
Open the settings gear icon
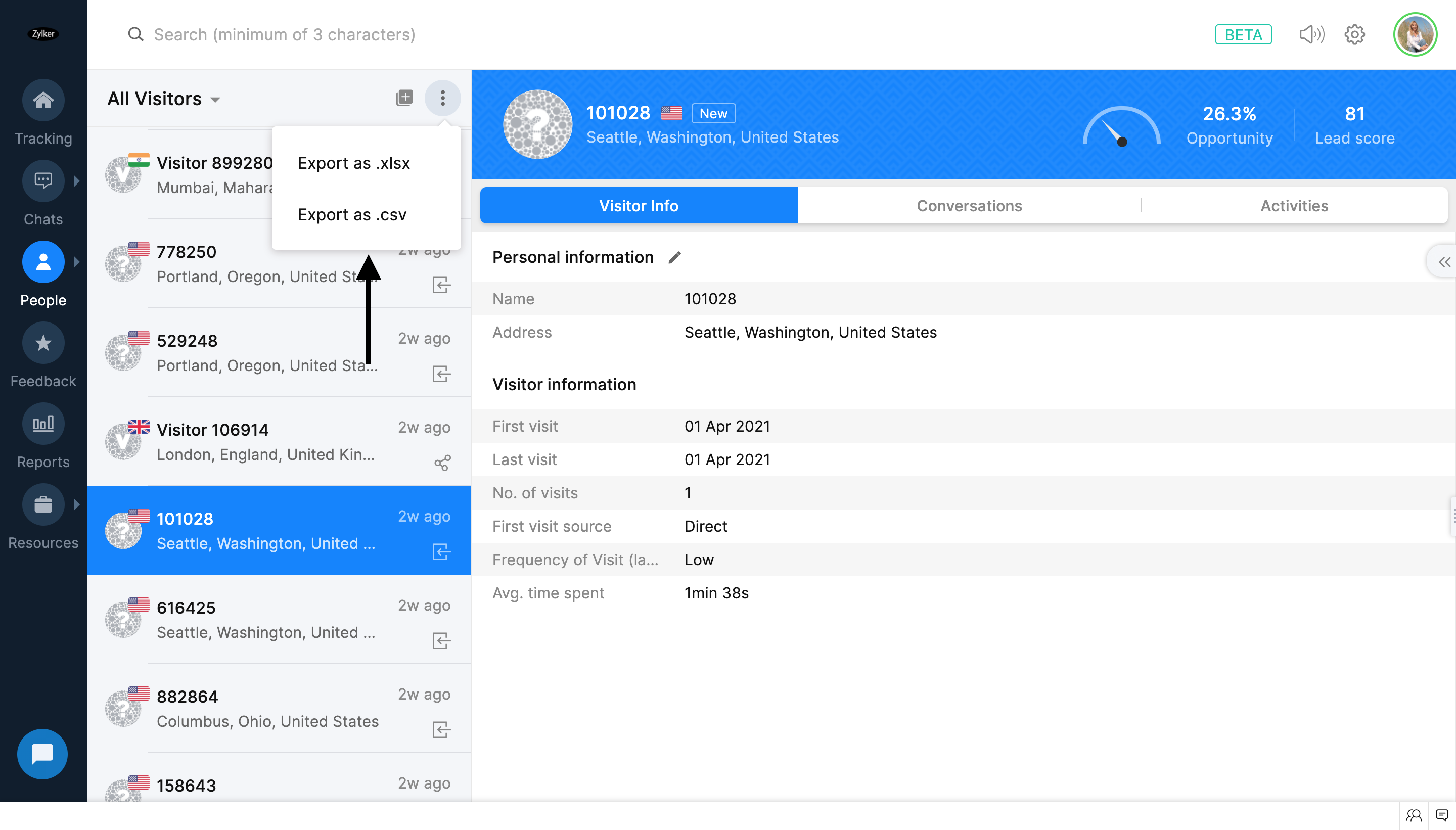point(1354,35)
